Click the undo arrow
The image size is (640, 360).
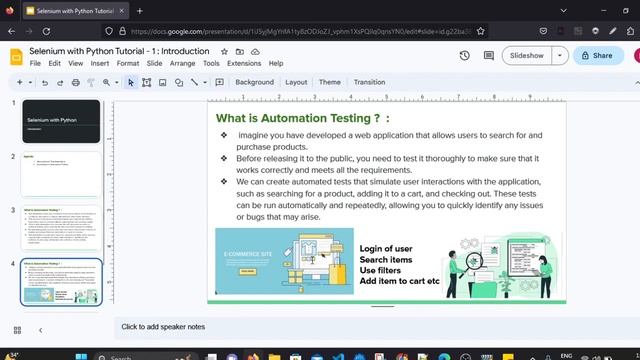[45, 82]
